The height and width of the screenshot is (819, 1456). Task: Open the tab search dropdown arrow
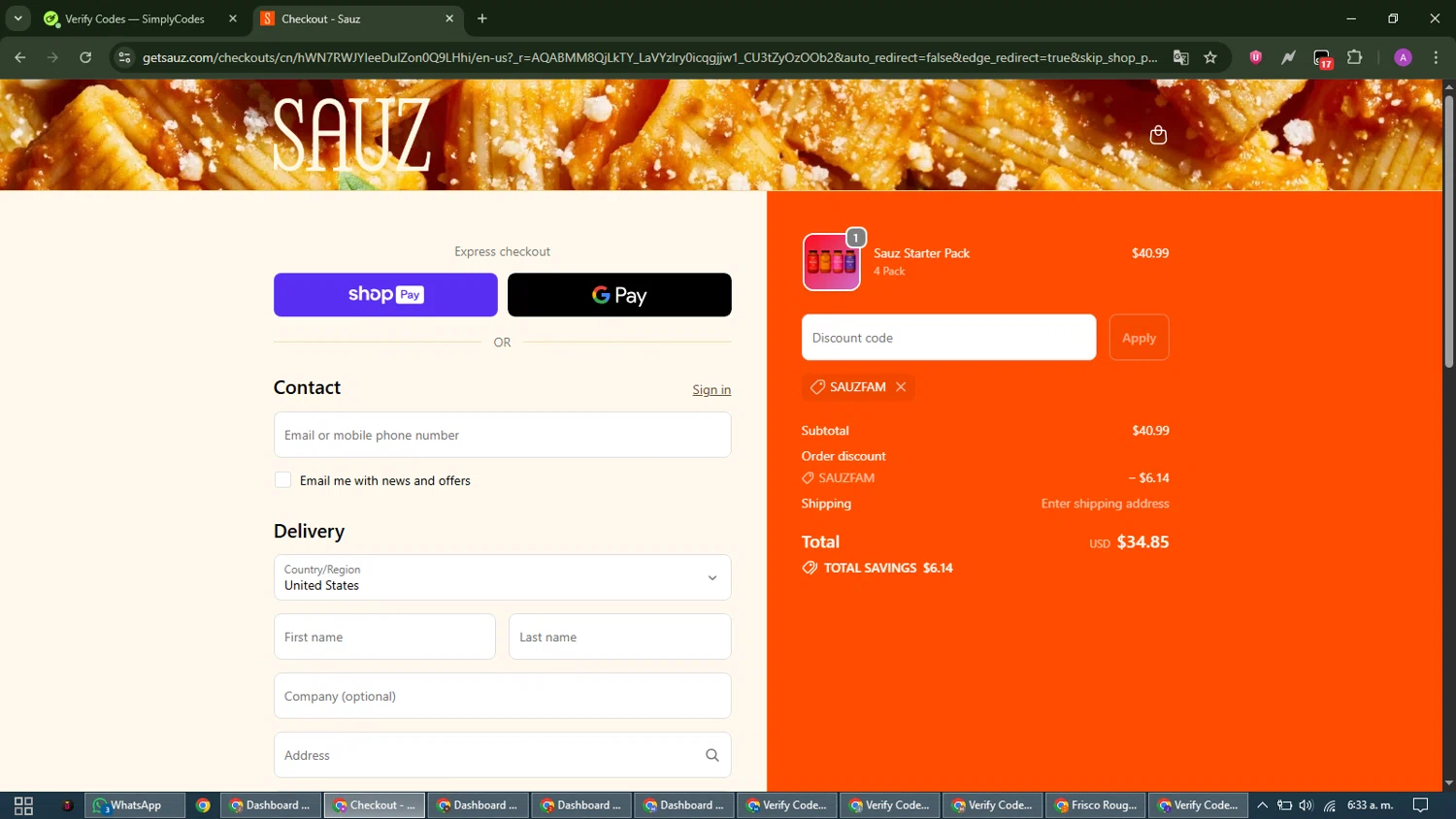(x=17, y=18)
